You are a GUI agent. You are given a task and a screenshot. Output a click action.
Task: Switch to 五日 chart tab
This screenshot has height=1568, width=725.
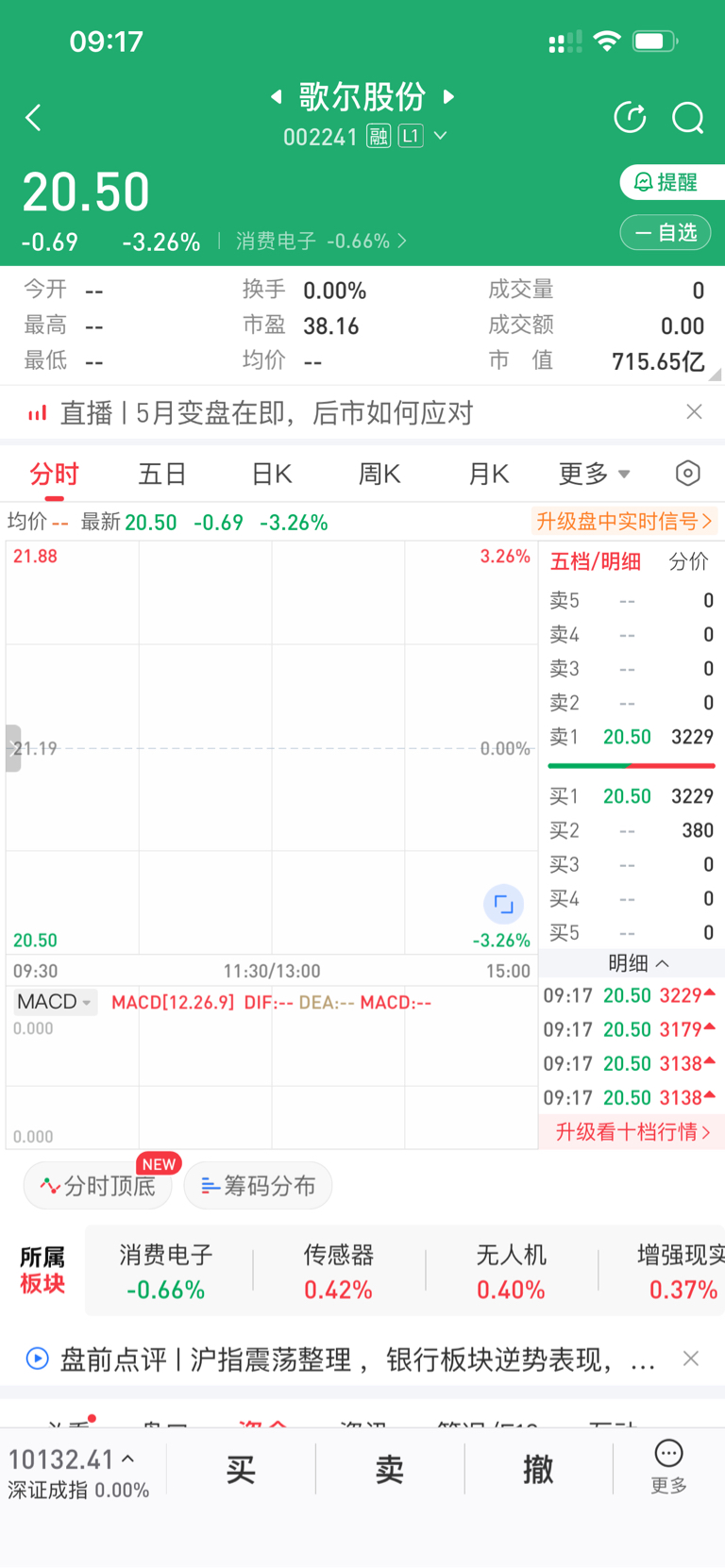162,475
